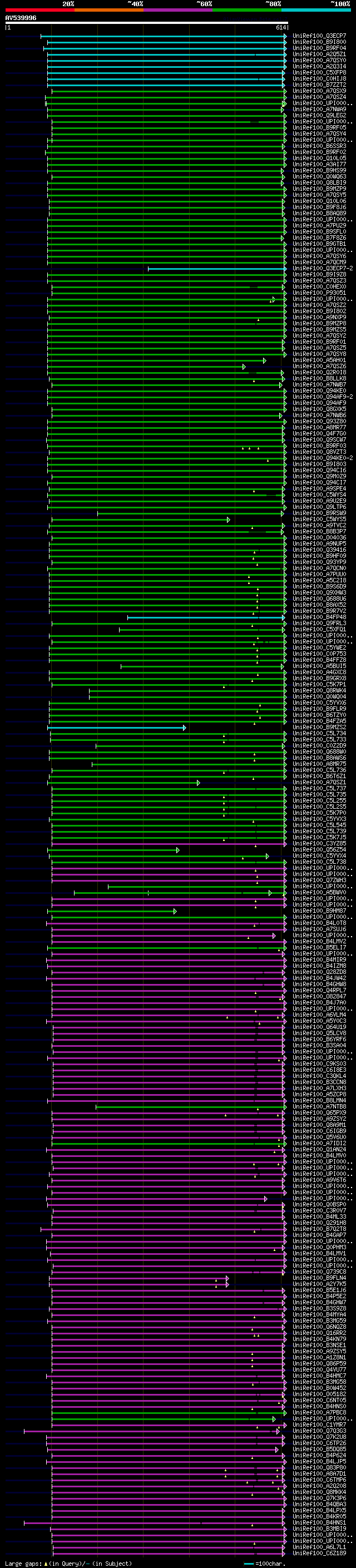Select the UniRef100_B3MBI9 label
356x1568 pixels.
pos(319,1529)
